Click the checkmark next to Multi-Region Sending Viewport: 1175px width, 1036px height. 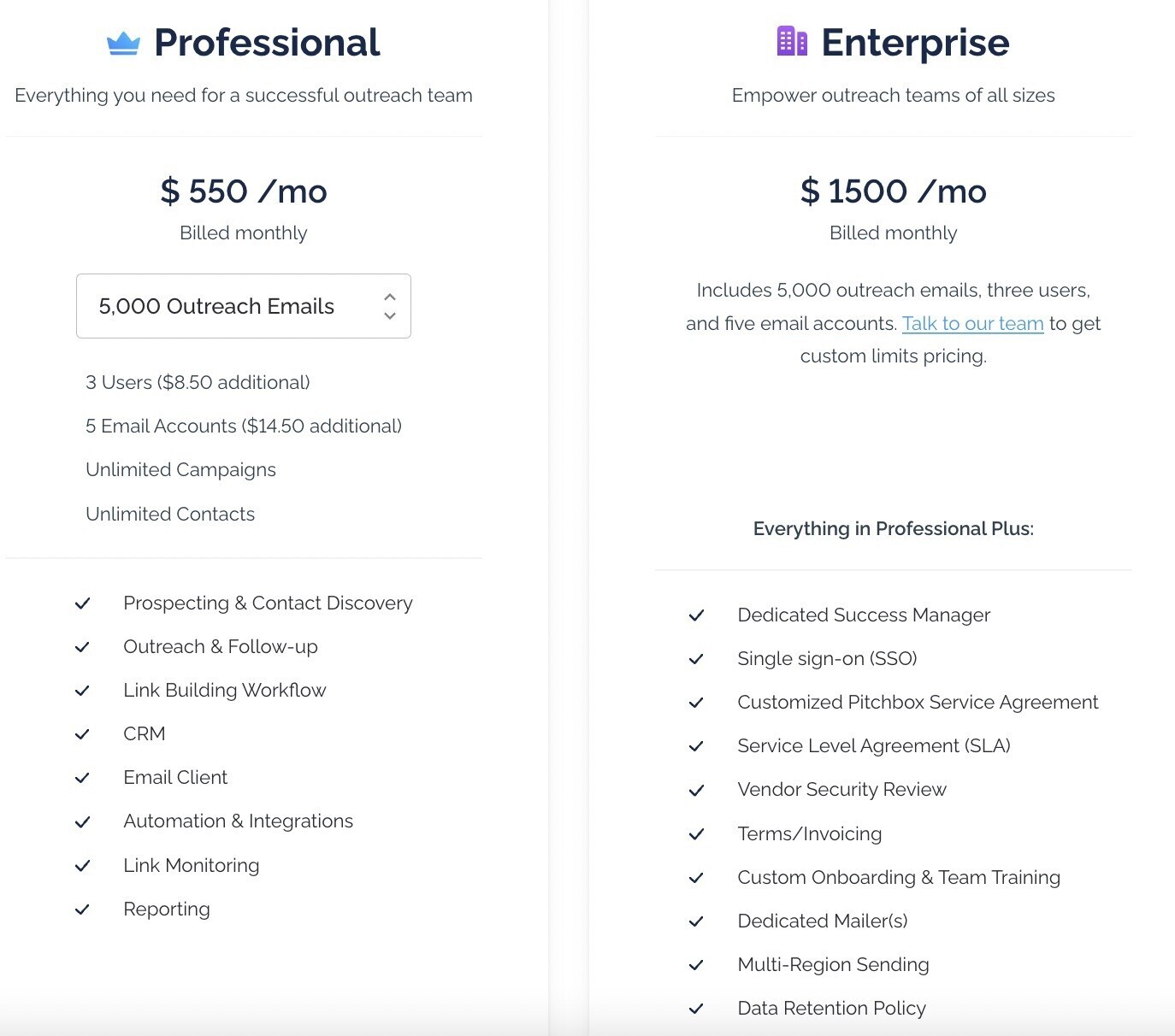pos(697,965)
